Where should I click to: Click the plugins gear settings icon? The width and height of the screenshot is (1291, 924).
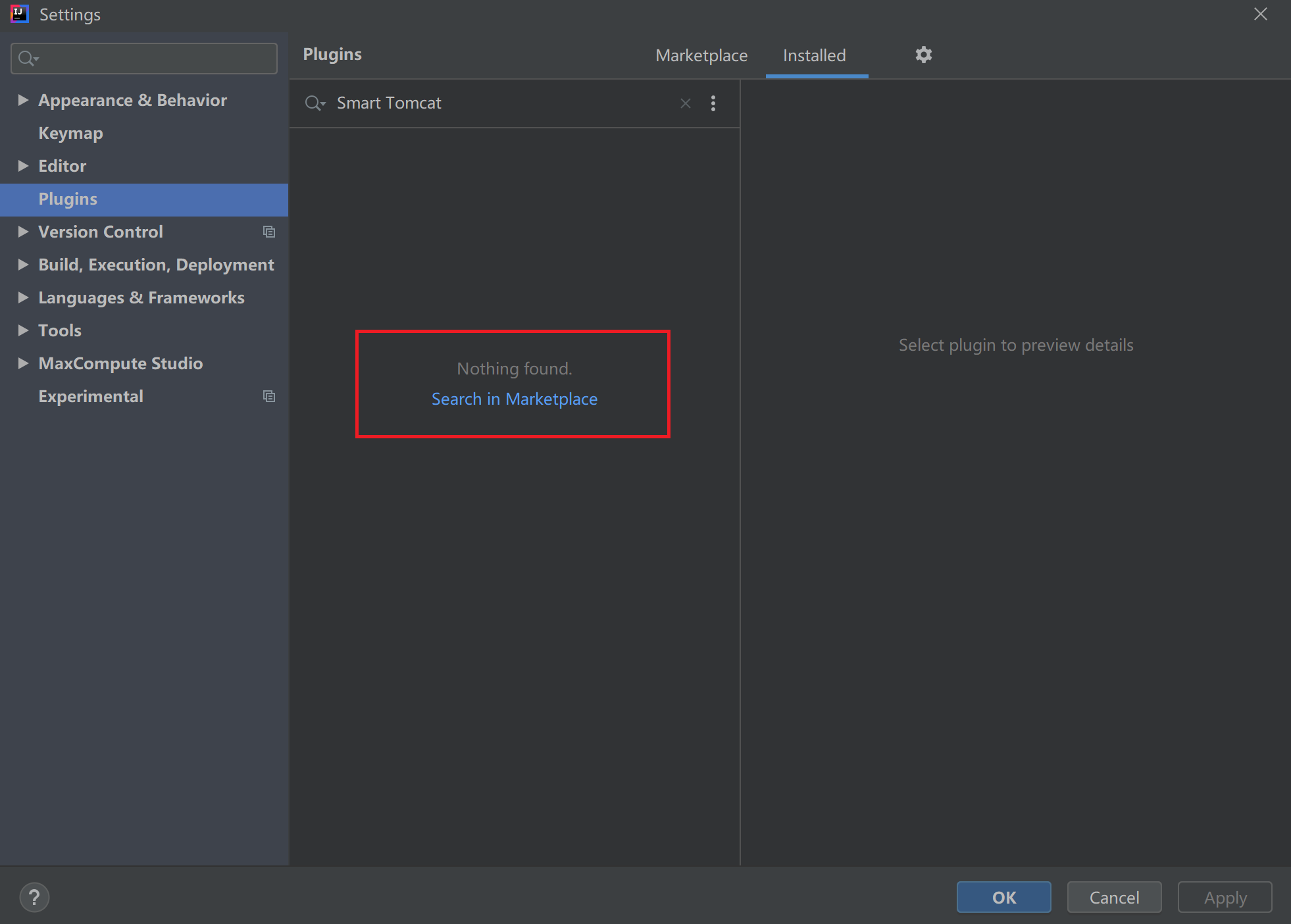pyautogui.click(x=923, y=55)
